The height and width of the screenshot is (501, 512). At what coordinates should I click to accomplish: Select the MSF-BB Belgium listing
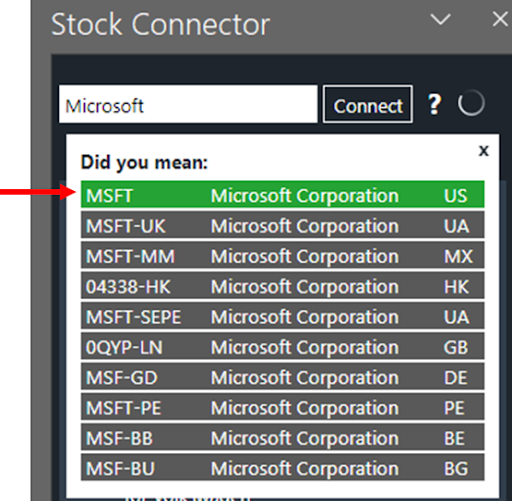click(x=283, y=438)
